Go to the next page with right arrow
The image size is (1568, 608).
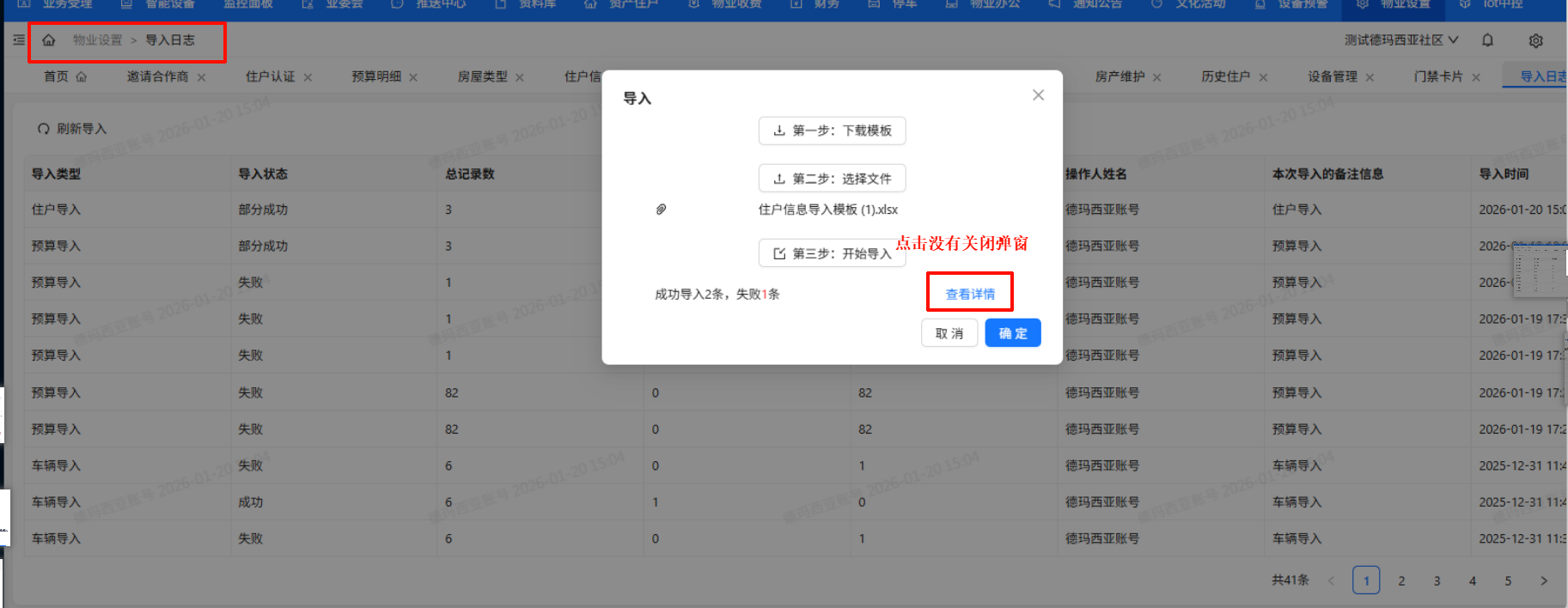tap(1544, 581)
